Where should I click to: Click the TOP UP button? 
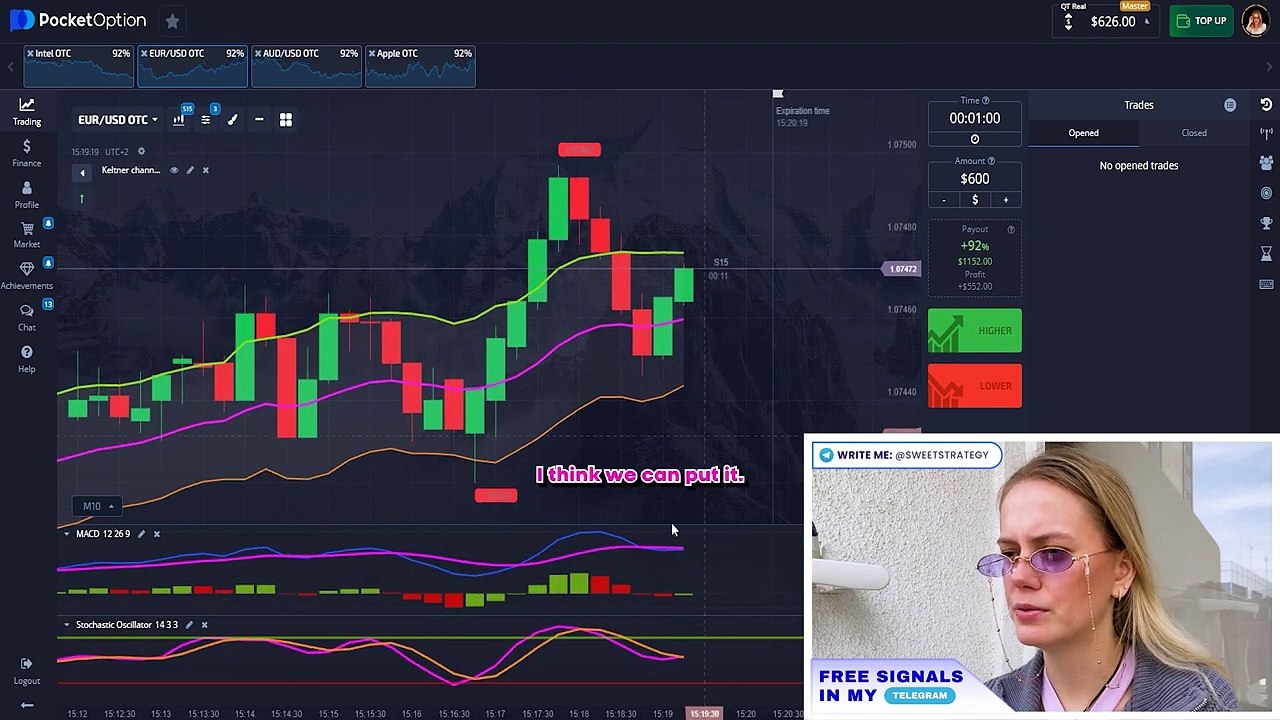tap(1201, 21)
